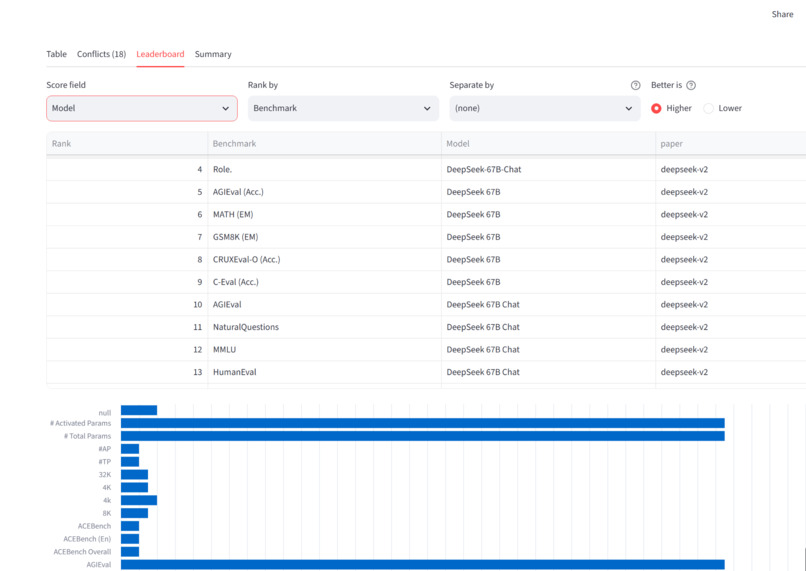Open the Rank by dropdown showing Benchmark
This screenshot has height=571, width=806.
[343, 108]
